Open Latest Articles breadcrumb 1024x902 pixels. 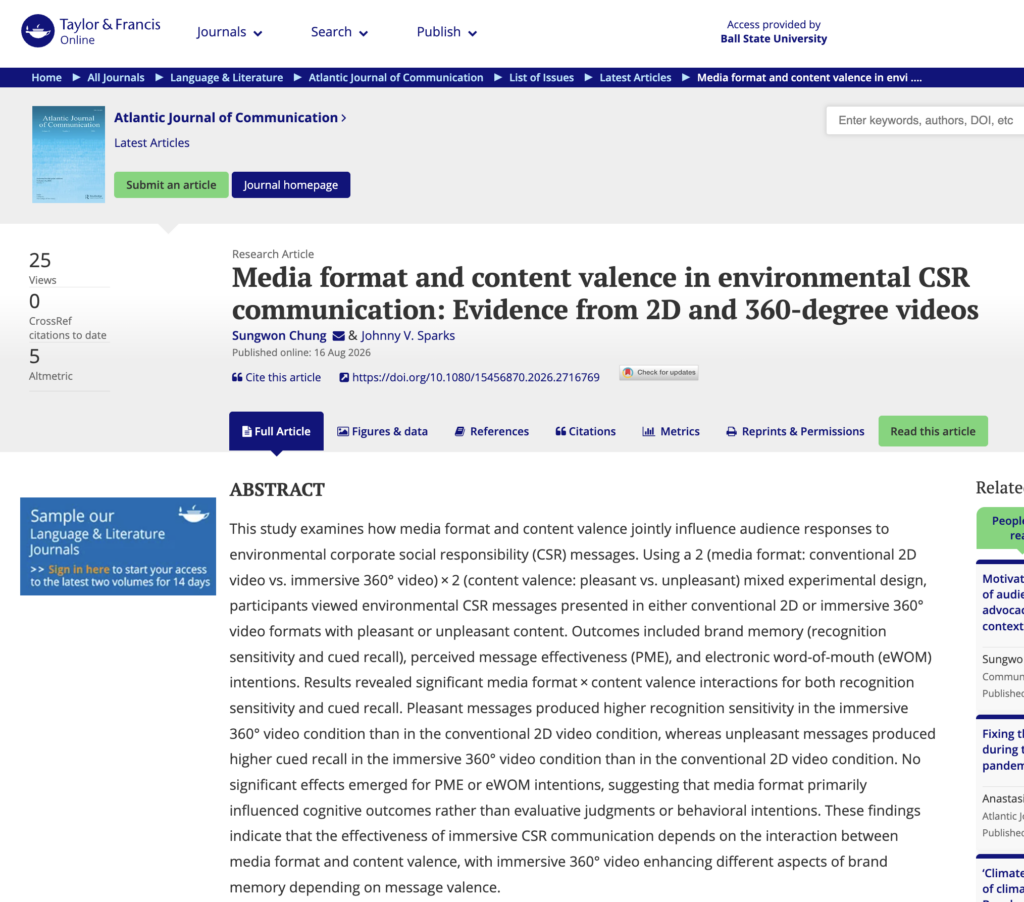[635, 78]
